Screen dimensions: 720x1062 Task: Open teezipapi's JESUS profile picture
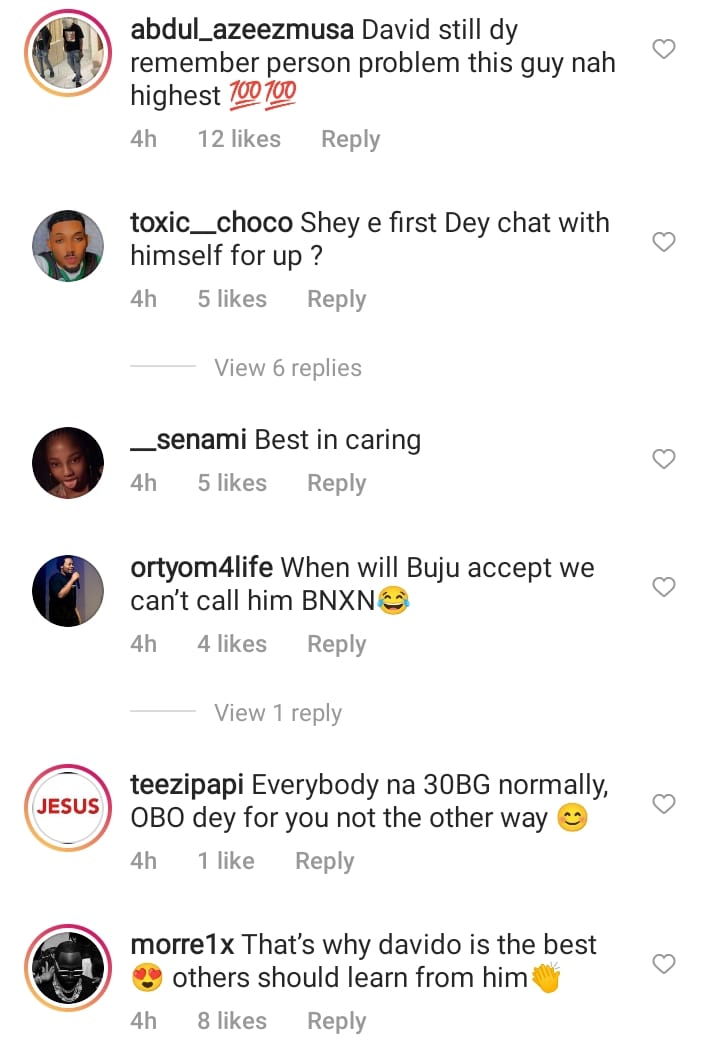tap(68, 808)
